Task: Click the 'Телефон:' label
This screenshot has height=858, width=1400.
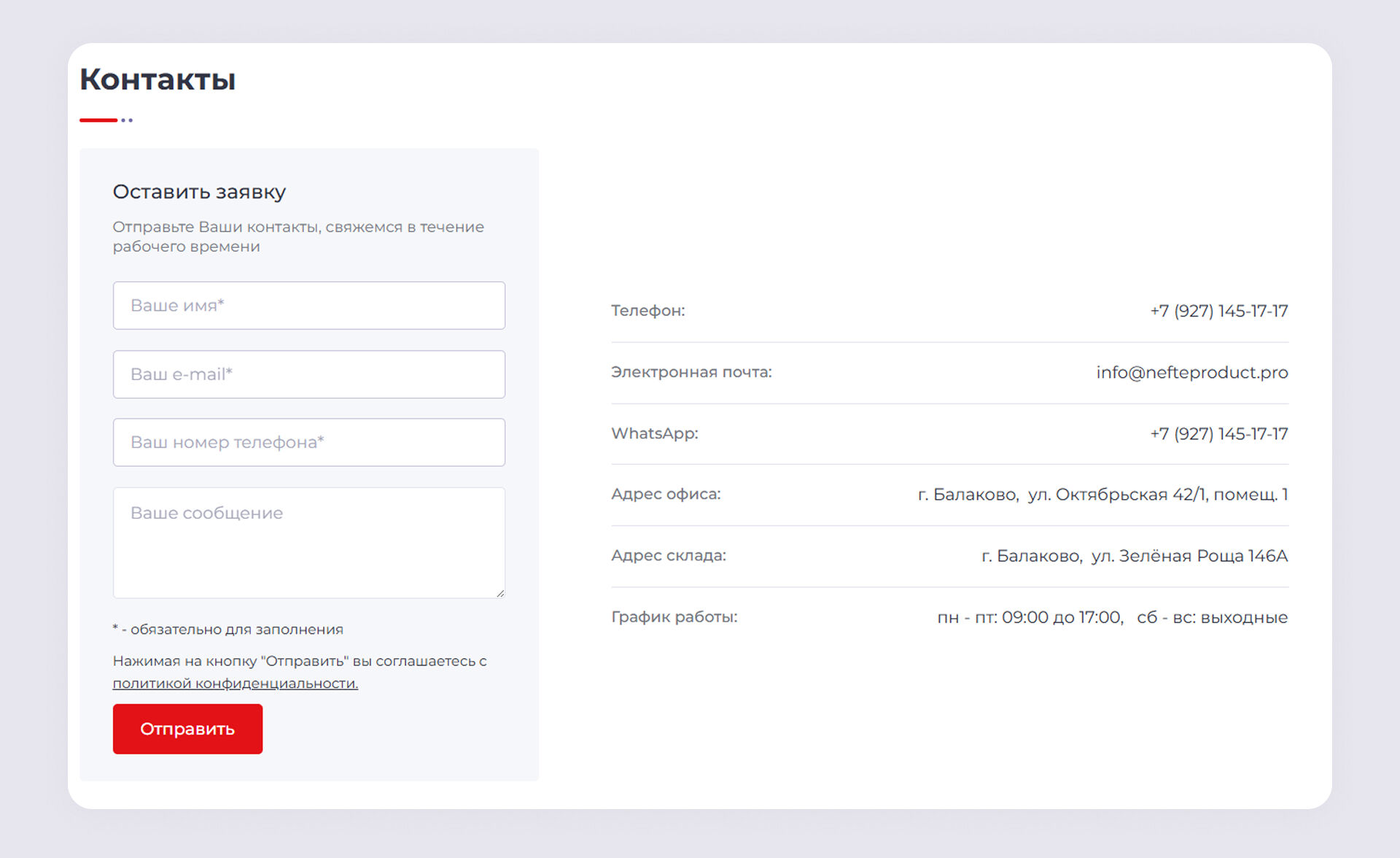Action: click(647, 311)
